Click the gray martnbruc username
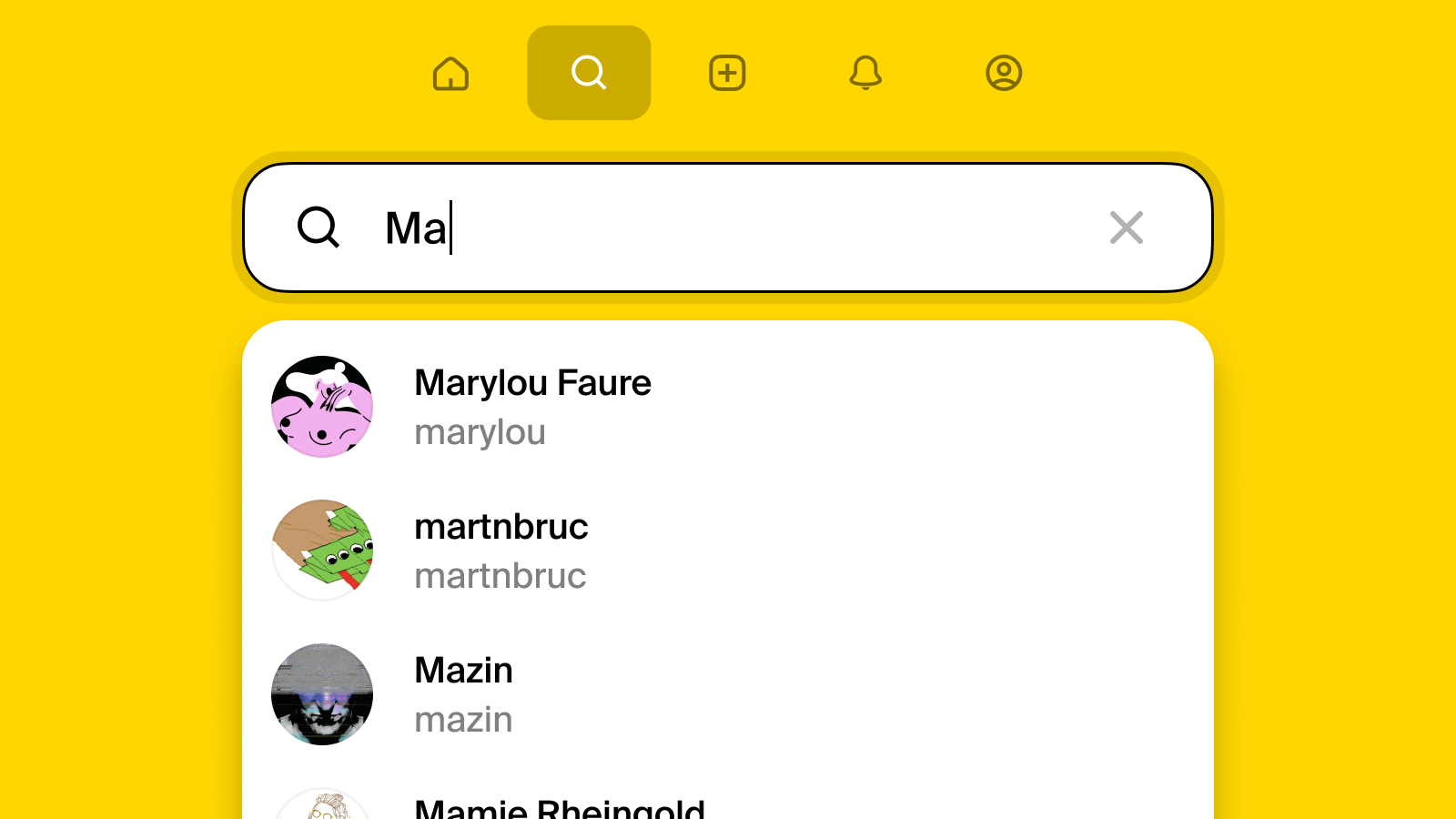 (x=500, y=576)
